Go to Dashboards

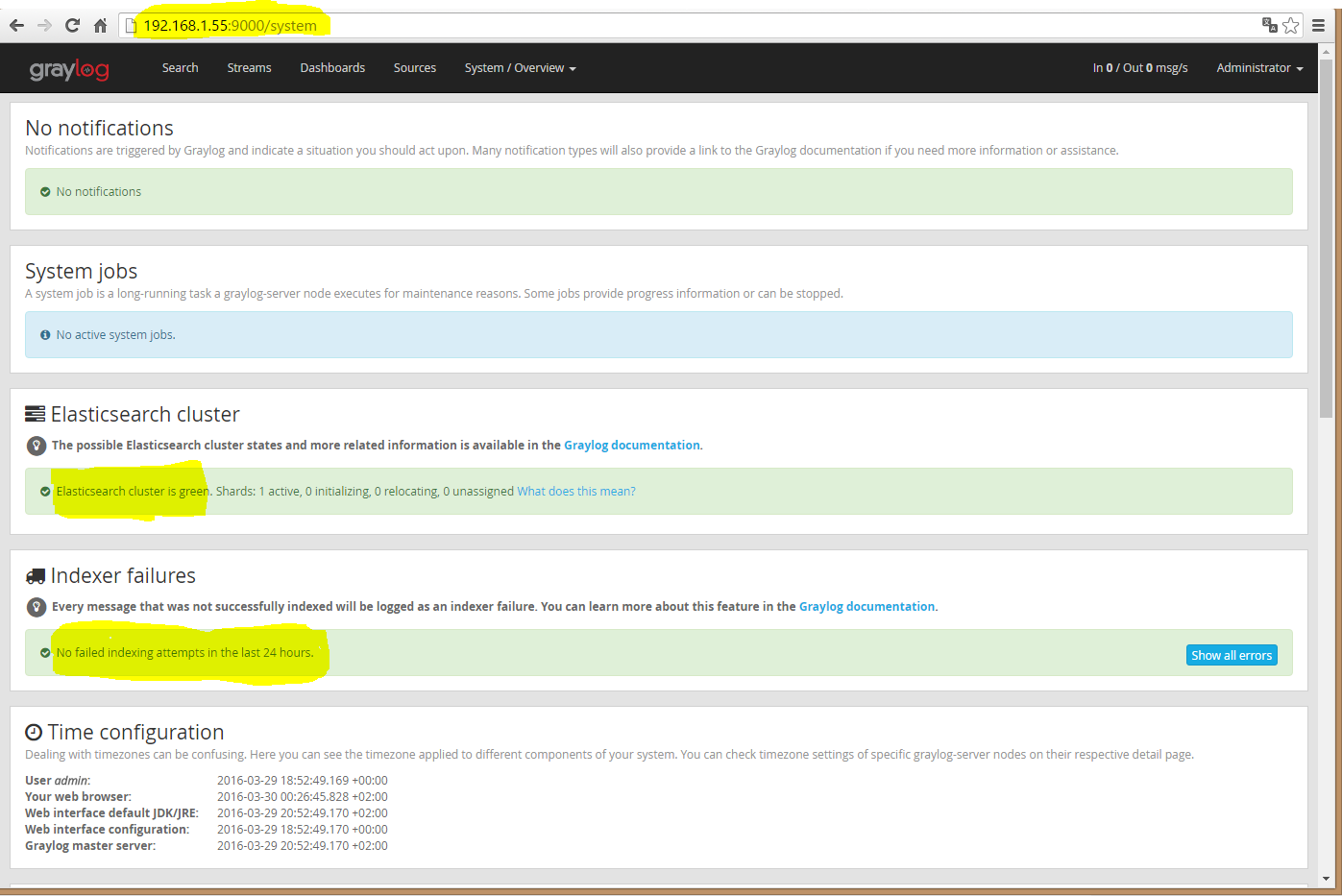[332, 68]
